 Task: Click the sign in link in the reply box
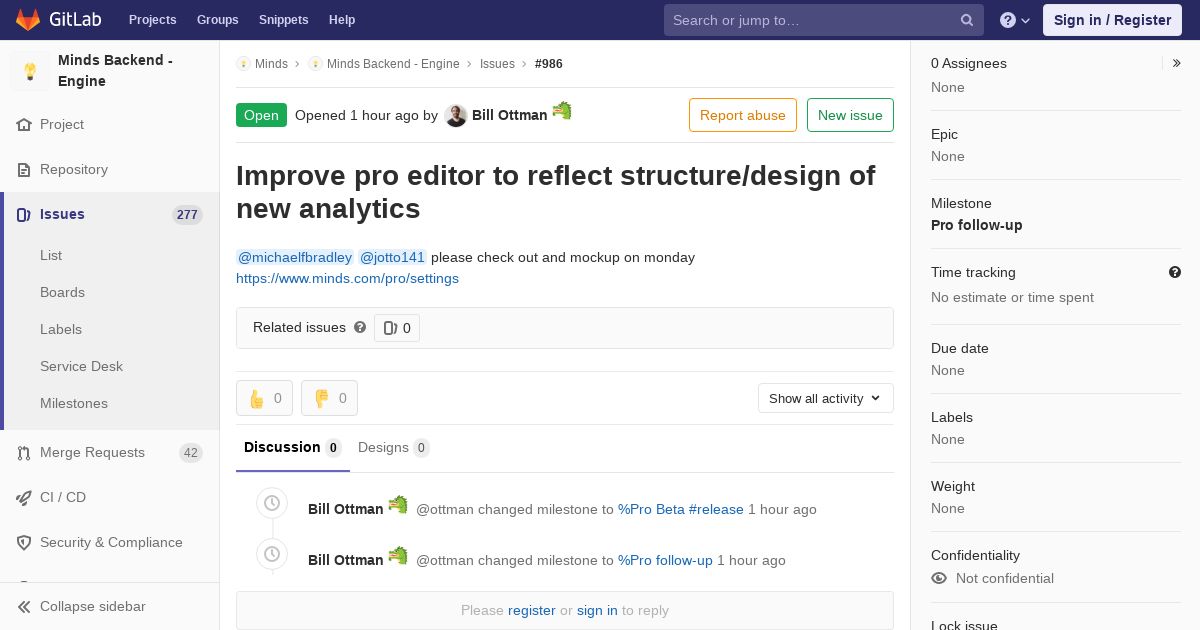pyautogui.click(x=597, y=611)
